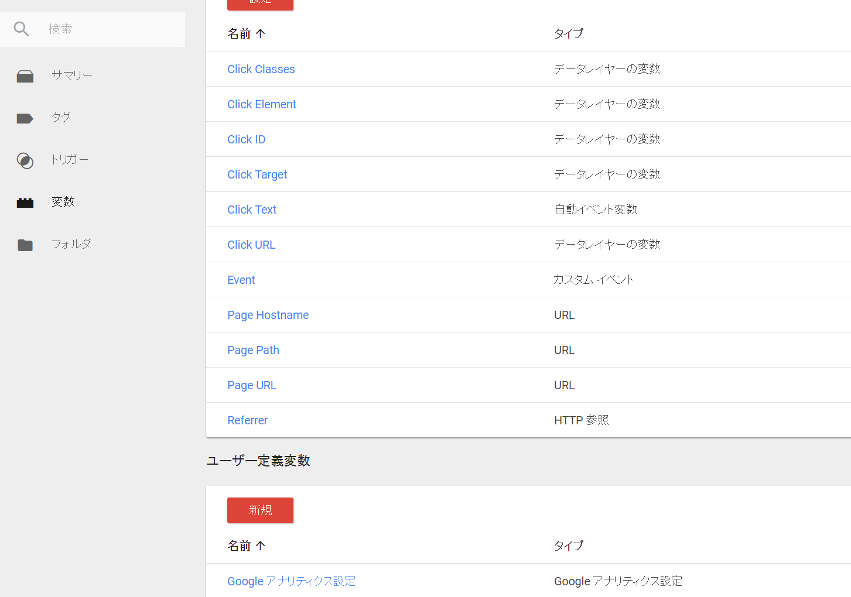This screenshot has height=597, width=851.
Task: Click データレイヤーの変数 in Click URL row
Action: pos(607,245)
